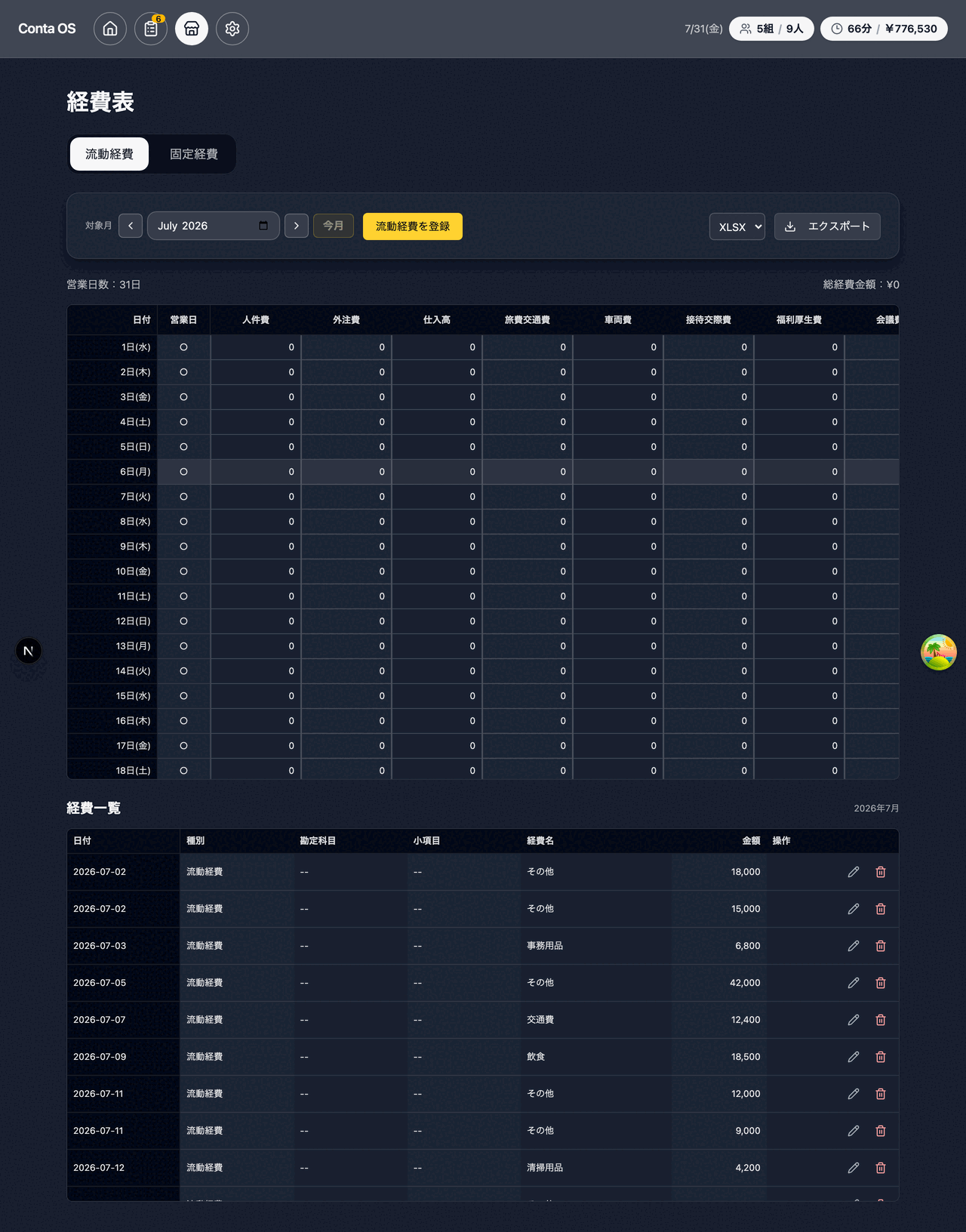The width and height of the screenshot is (966, 1232).
Task: Edit the 事務用品 expense row
Action: pos(854,946)
